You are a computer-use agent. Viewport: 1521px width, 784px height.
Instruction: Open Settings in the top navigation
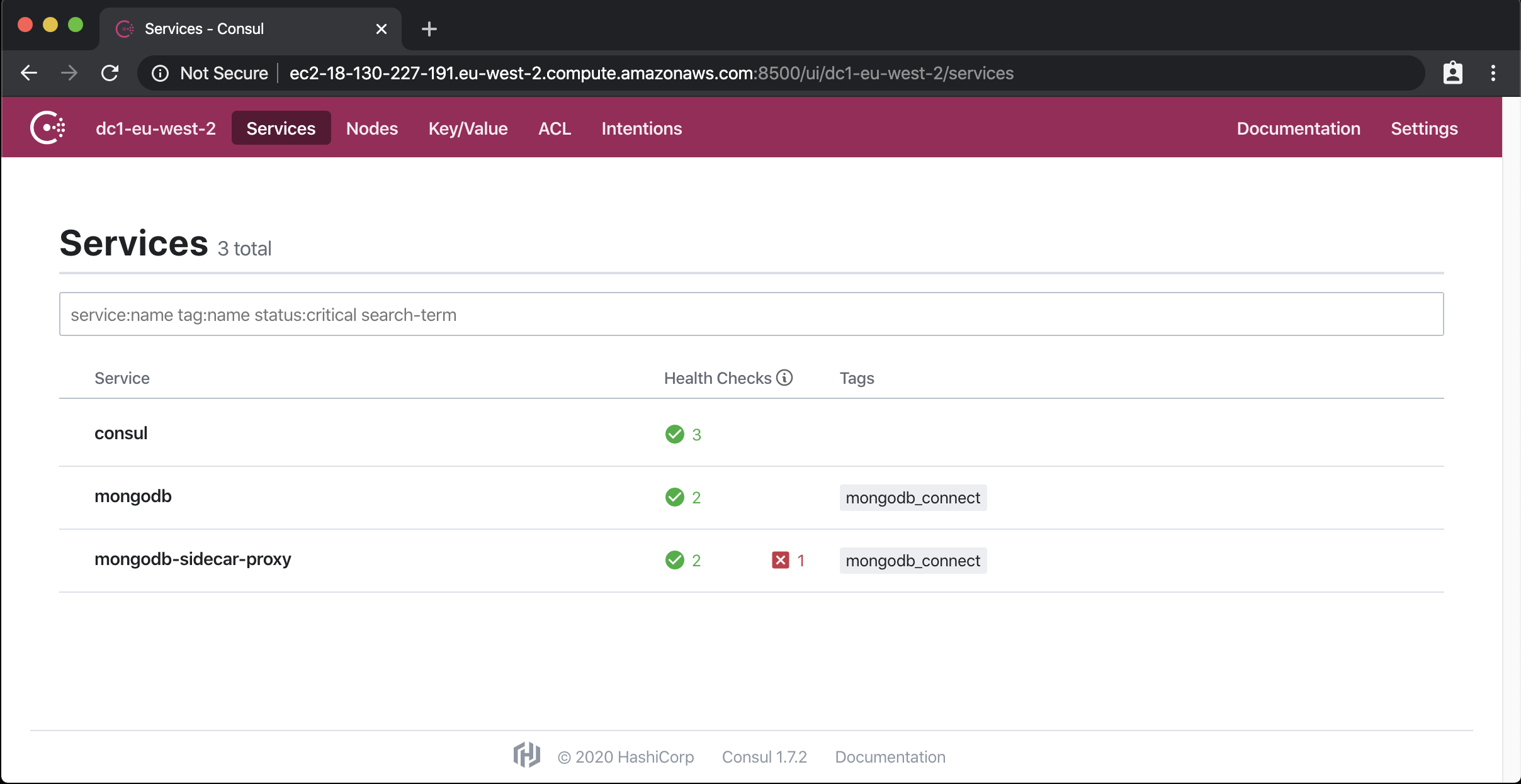click(x=1423, y=128)
